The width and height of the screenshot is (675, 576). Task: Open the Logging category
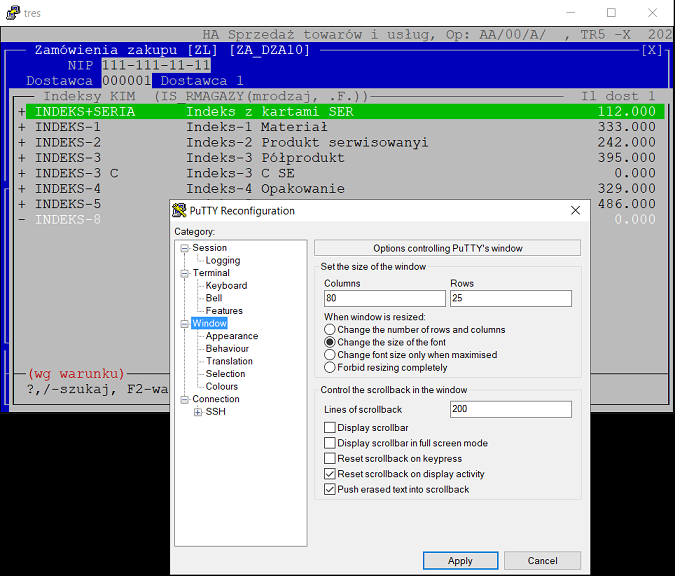(223, 260)
